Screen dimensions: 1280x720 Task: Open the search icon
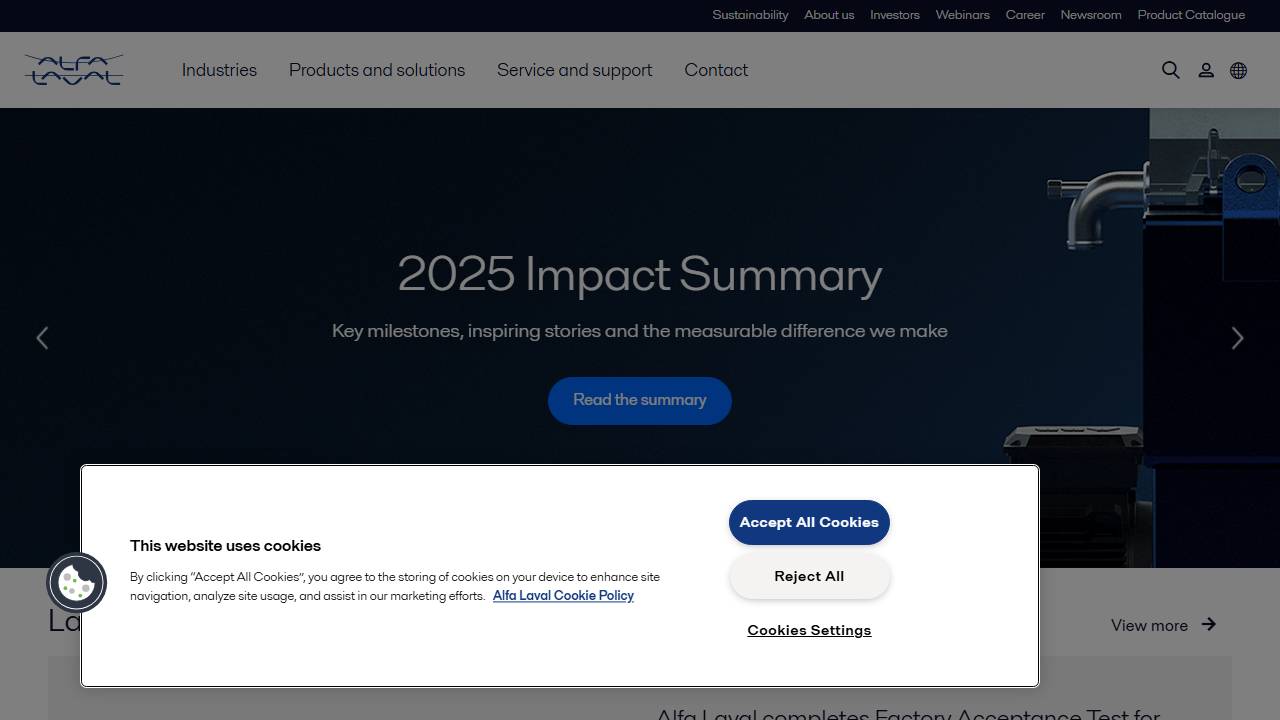point(1170,70)
